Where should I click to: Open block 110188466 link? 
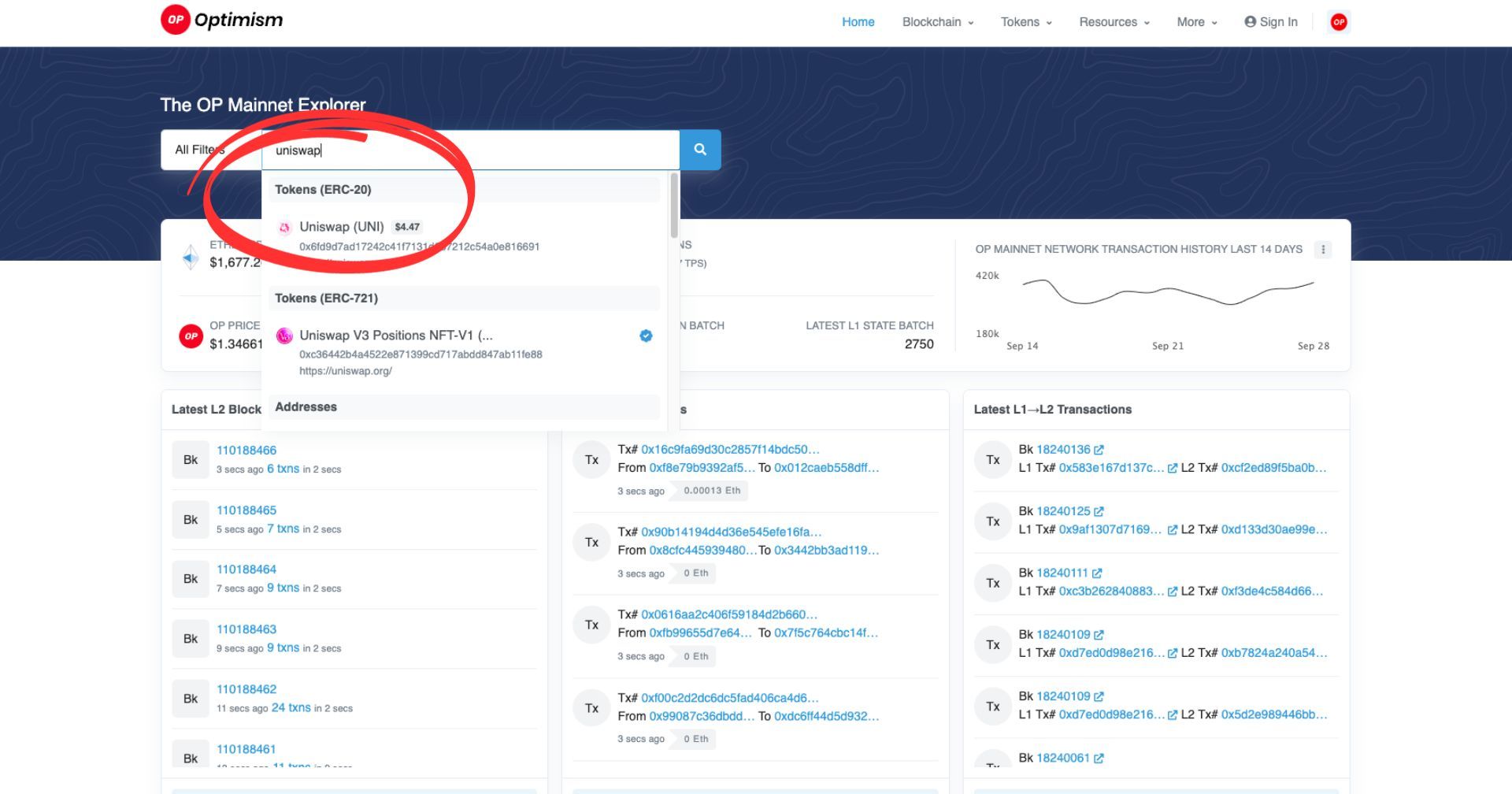point(246,451)
